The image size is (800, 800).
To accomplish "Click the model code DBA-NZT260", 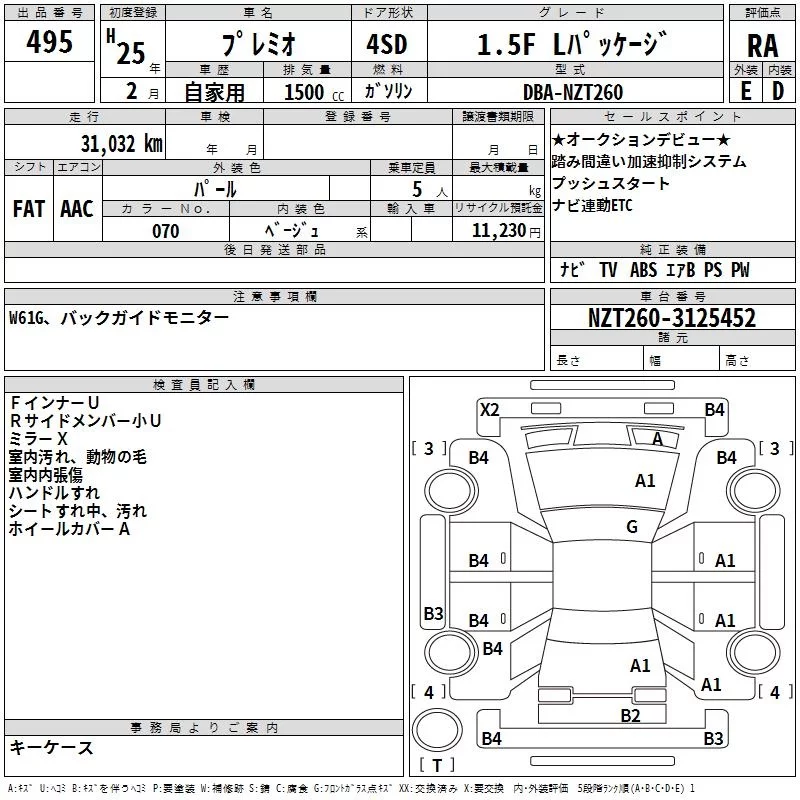I will pyautogui.click(x=572, y=92).
